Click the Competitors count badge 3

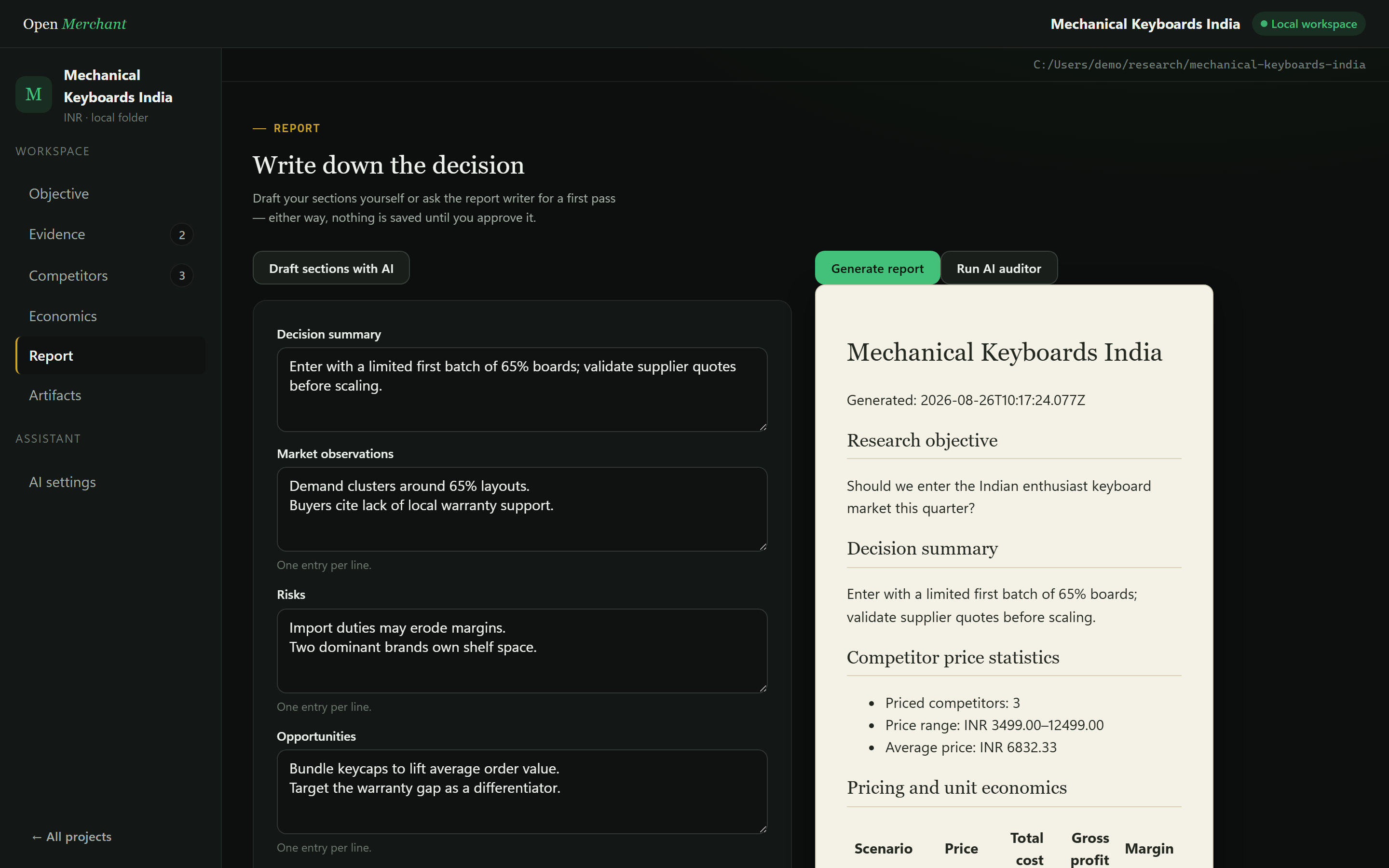(182, 276)
